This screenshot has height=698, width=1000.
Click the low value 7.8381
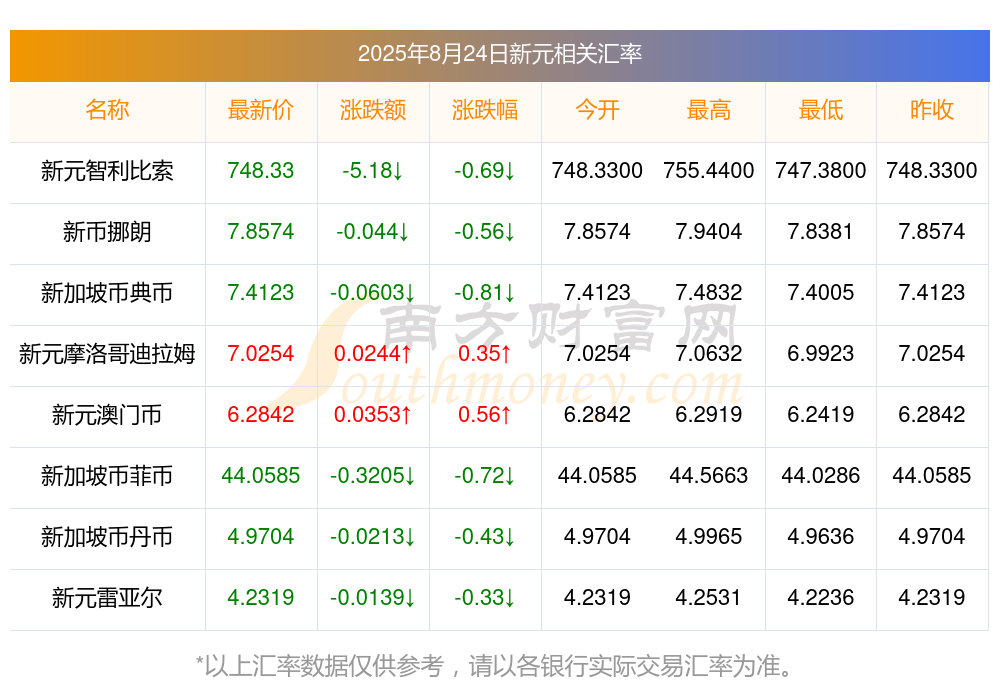click(821, 231)
